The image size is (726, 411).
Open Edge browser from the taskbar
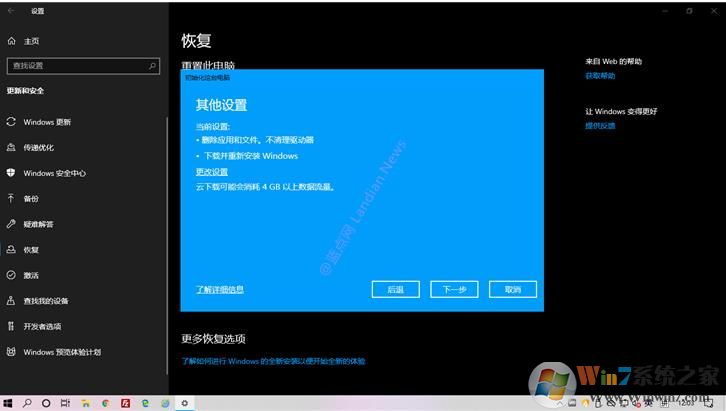point(145,403)
